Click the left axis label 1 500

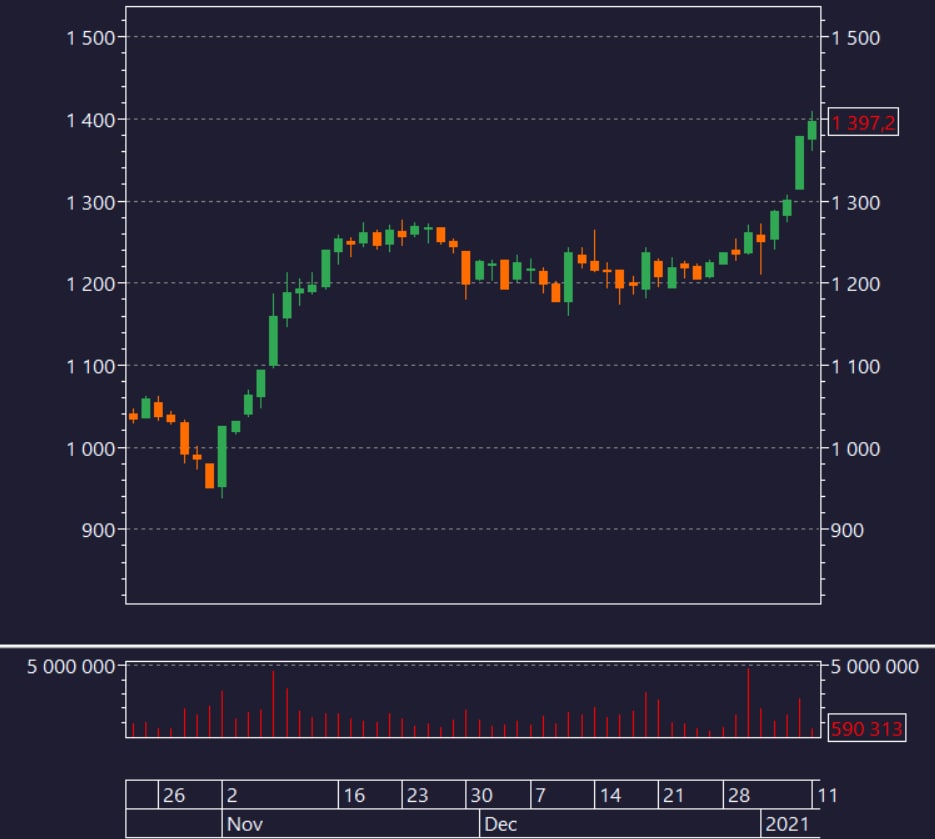point(91,38)
